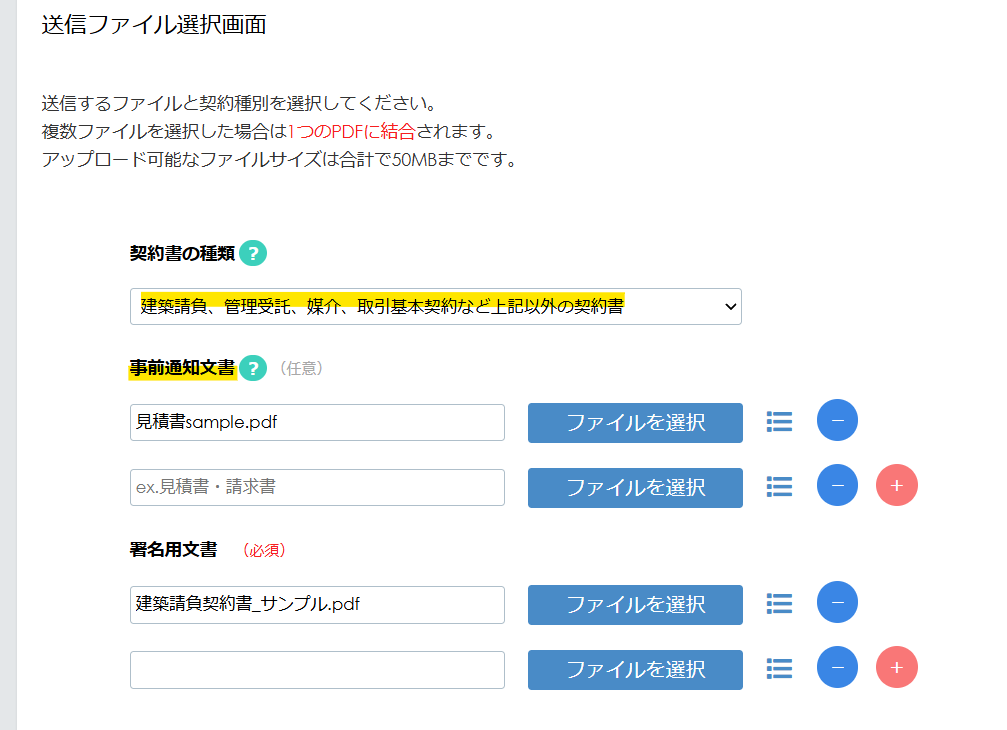Add a 署名用文書 row with plus

pyautogui.click(x=897, y=667)
